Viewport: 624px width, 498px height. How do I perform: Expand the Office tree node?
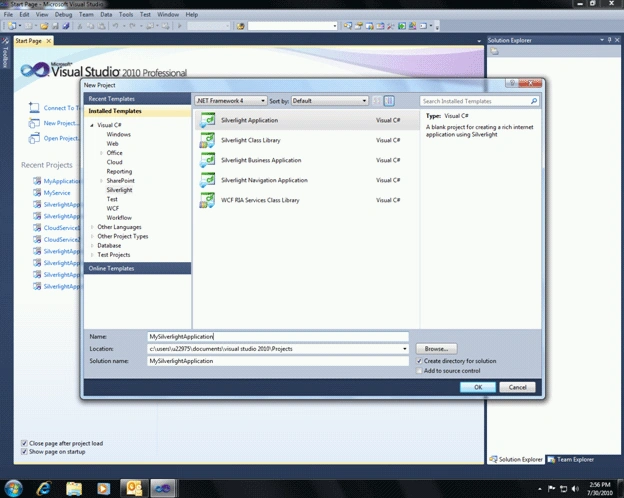[101, 153]
